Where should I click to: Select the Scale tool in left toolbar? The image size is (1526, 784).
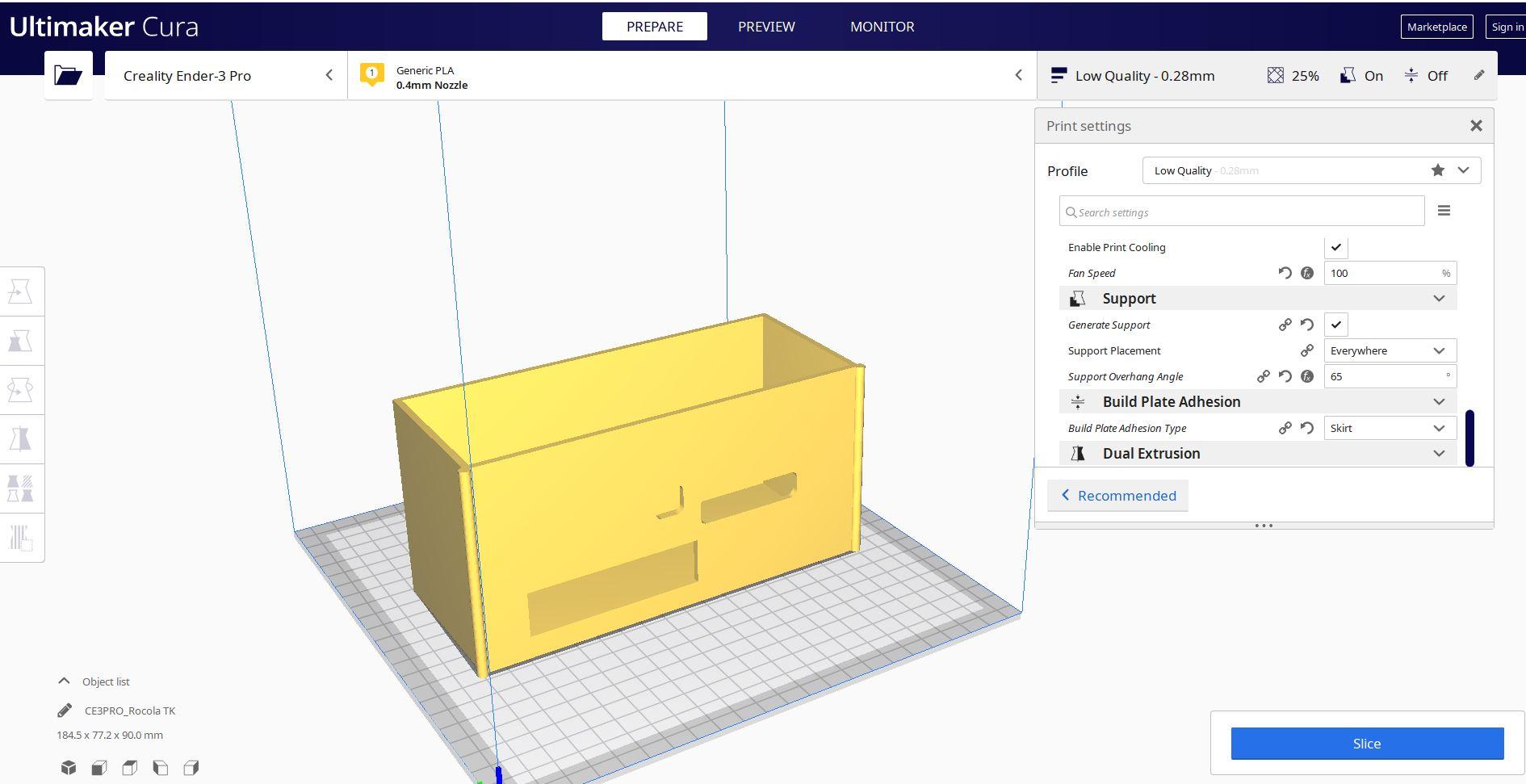tap(20, 341)
